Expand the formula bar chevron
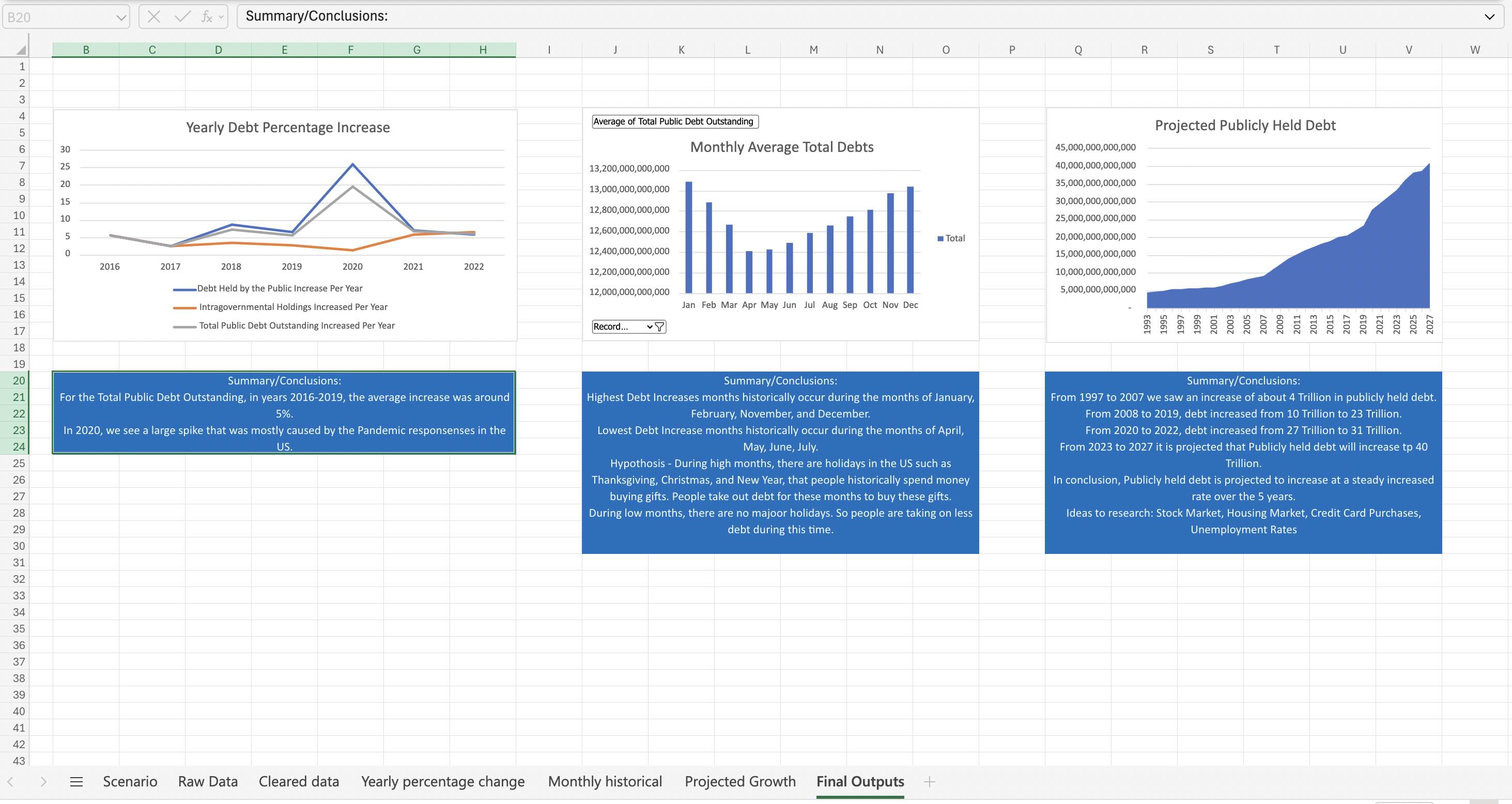Image resolution: width=1512 pixels, height=804 pixels. click(x=1489, y=17)
